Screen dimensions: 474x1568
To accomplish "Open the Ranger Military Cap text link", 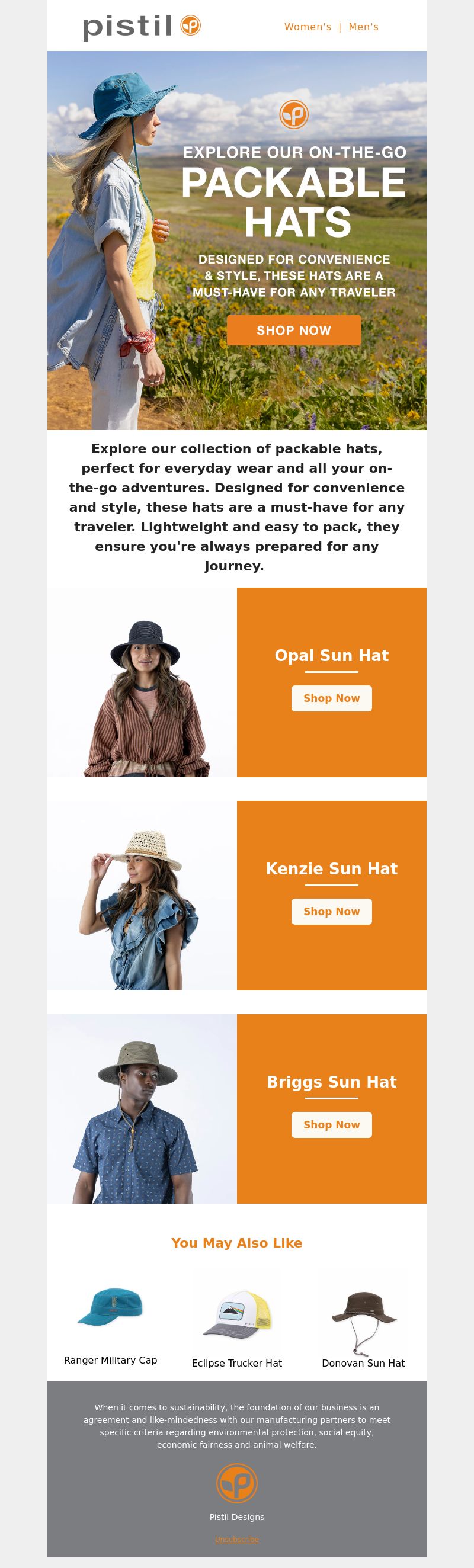I will point(110,1360).
